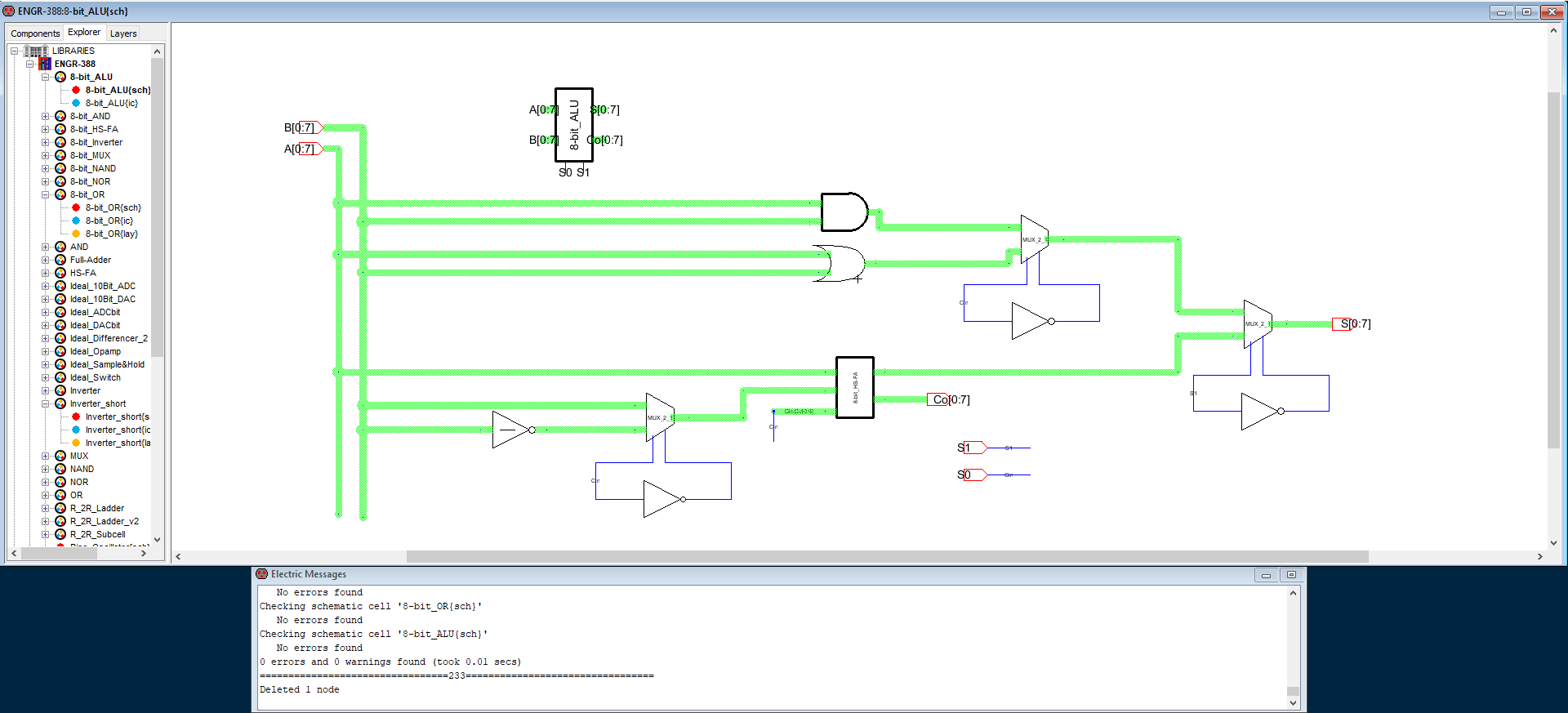The image size is (1568, 713).
Task: Click the explorer tree scroll down arrow
Action: (158, 540)
